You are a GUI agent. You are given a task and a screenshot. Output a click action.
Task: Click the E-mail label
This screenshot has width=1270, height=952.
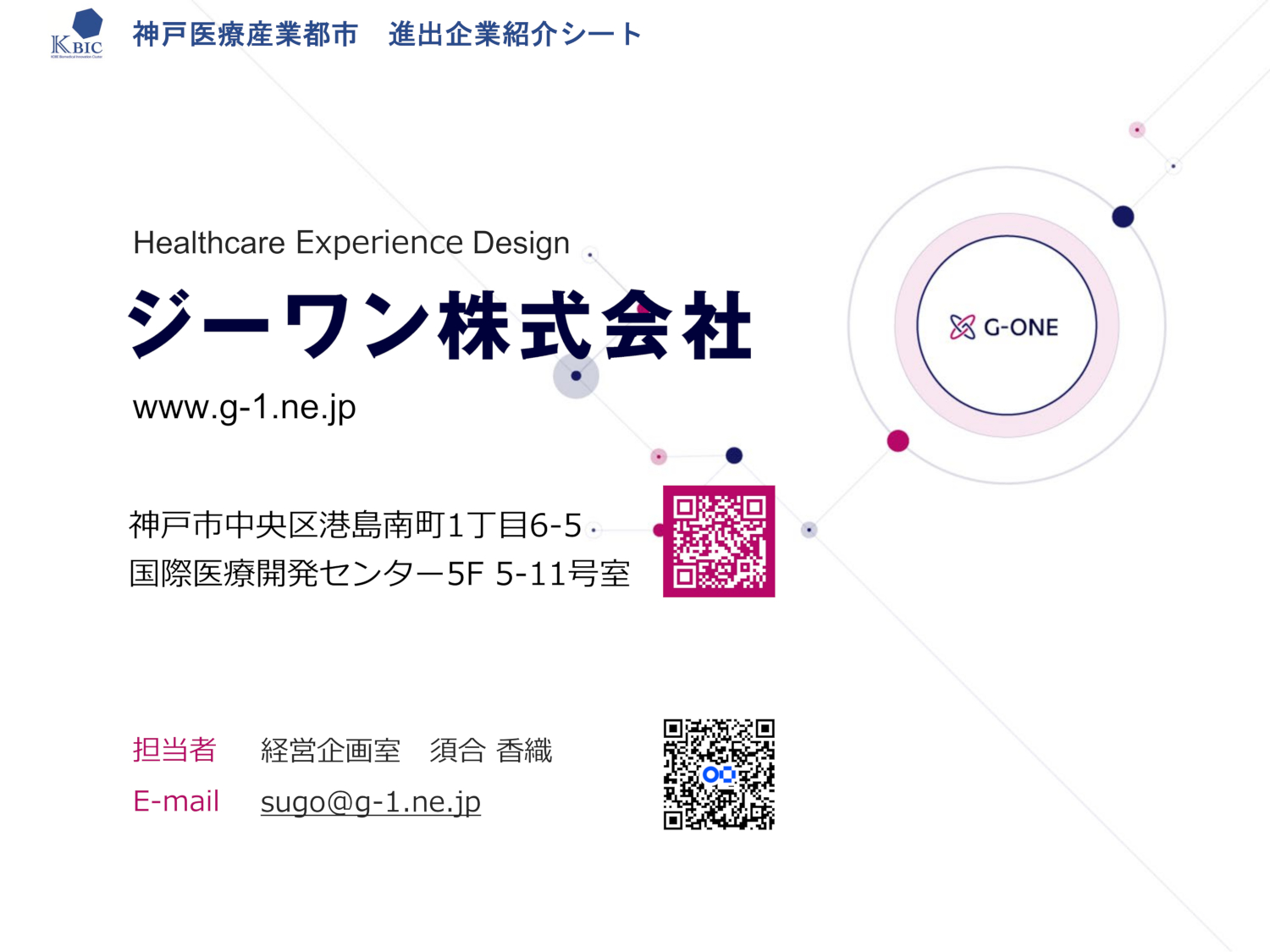176,801
